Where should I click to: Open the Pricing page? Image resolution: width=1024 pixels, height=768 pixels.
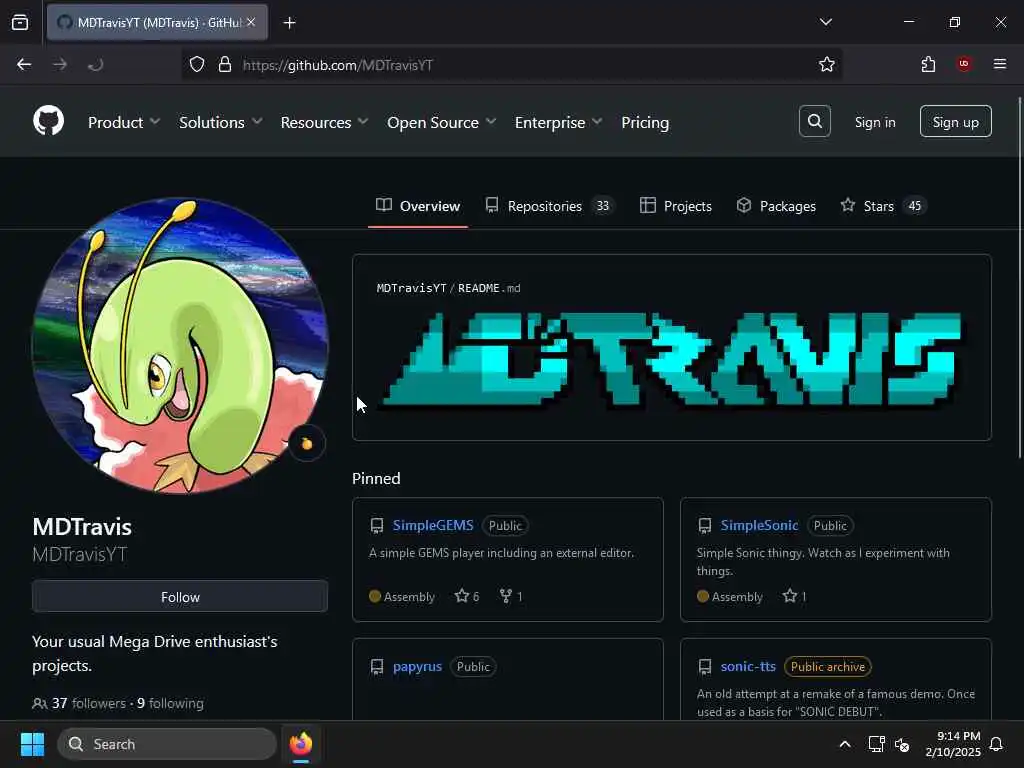pyautogui.click(x=645, y=122)
